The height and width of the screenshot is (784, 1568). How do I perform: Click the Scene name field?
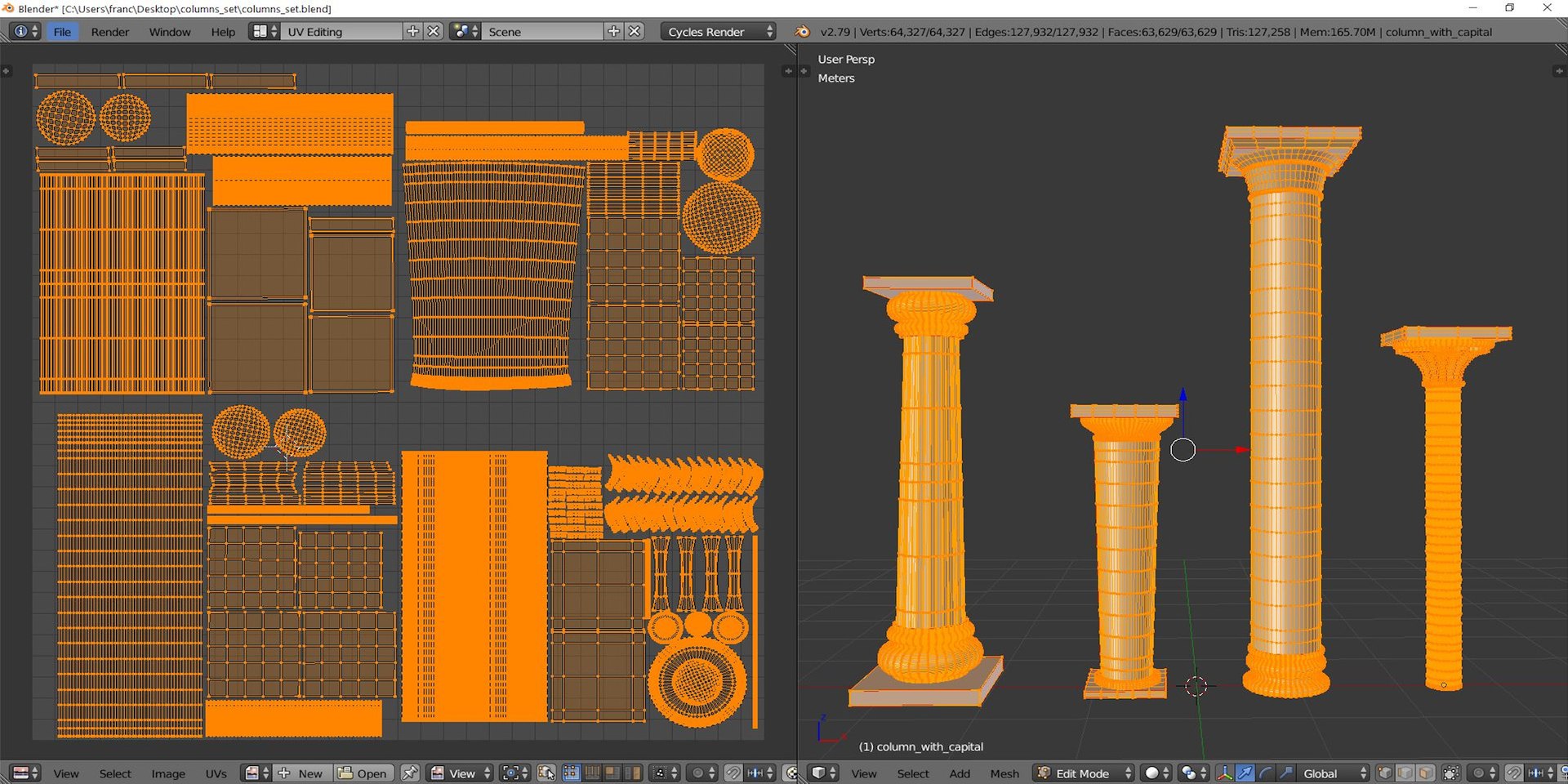click(x=542, y=31)
